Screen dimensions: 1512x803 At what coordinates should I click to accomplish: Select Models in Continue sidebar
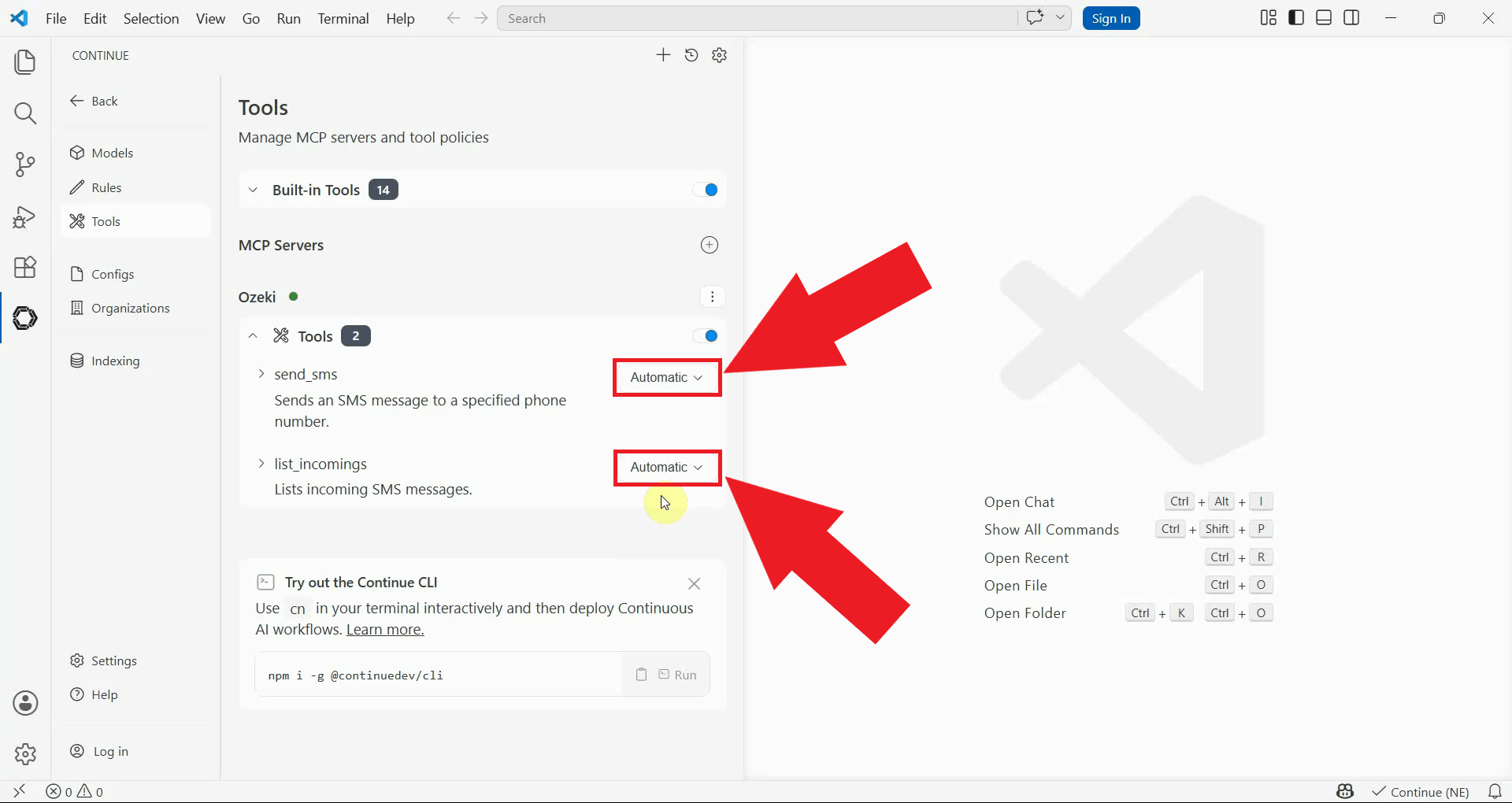135,153
